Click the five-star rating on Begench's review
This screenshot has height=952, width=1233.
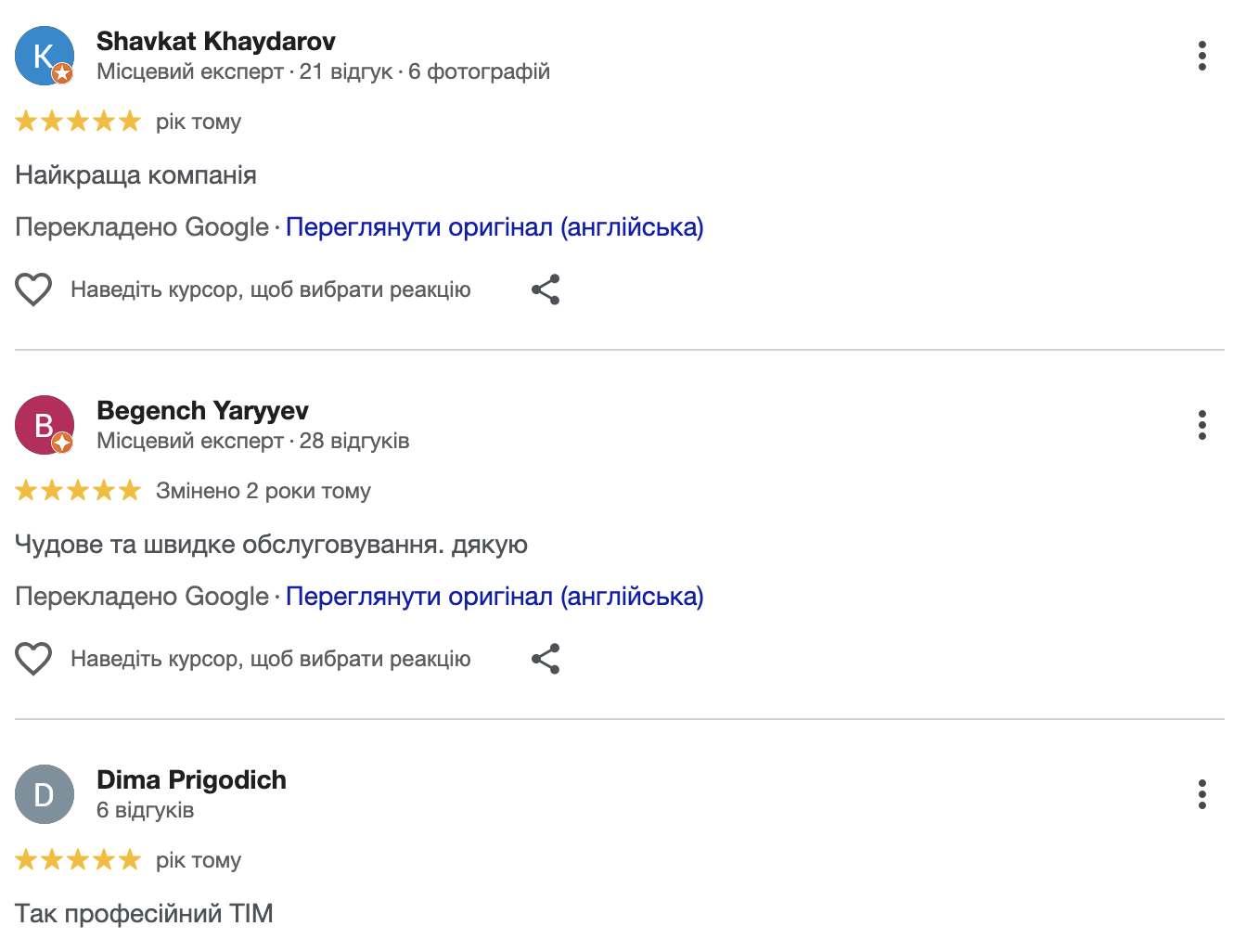pyautogui.click(x=78, y=491)
